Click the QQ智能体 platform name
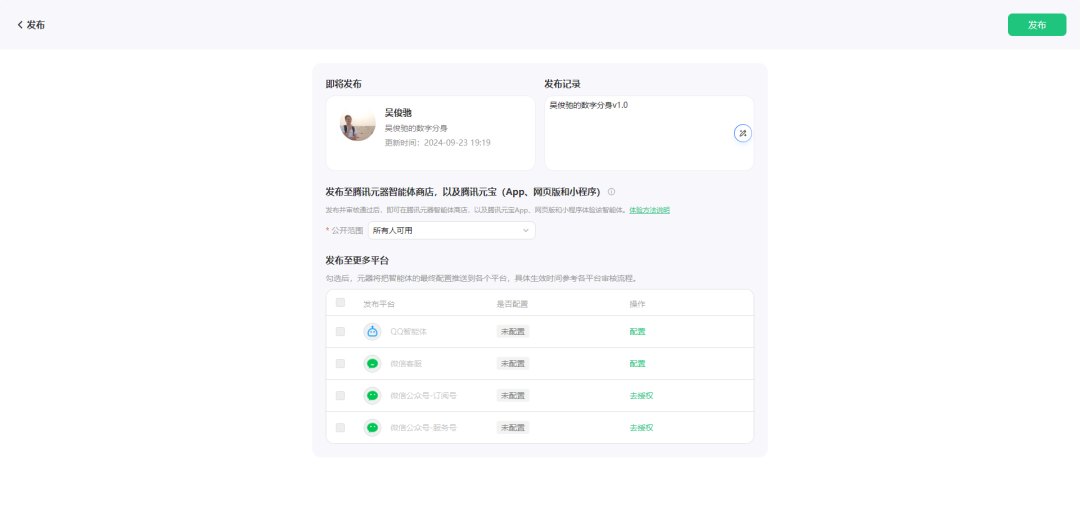The image size is (1080, 512). tap(408, 331)
